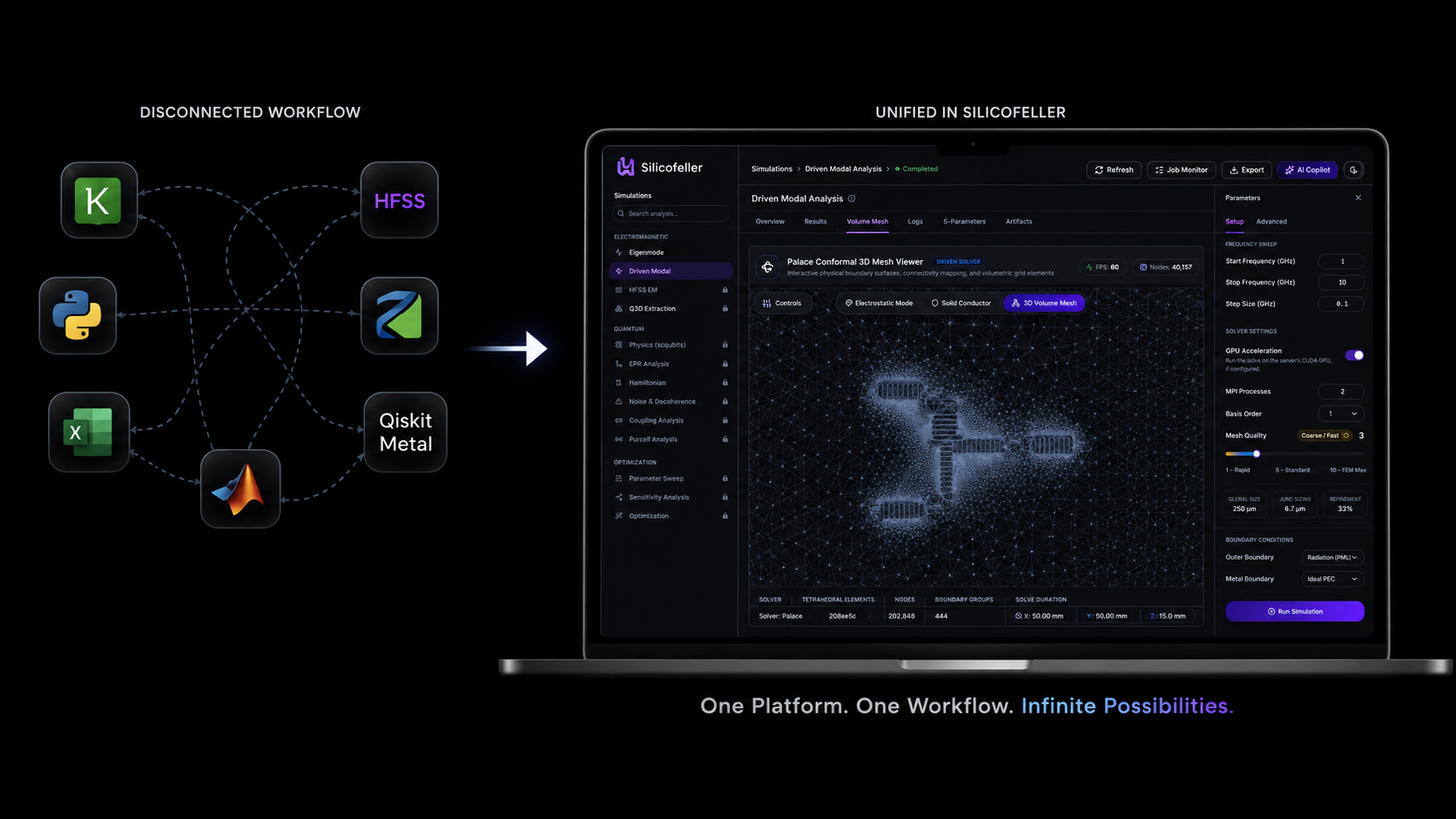Click the Nodes: 40,157 badge
The height and width of the screenshot is (819, 1456).
(x=1165, y=267)
